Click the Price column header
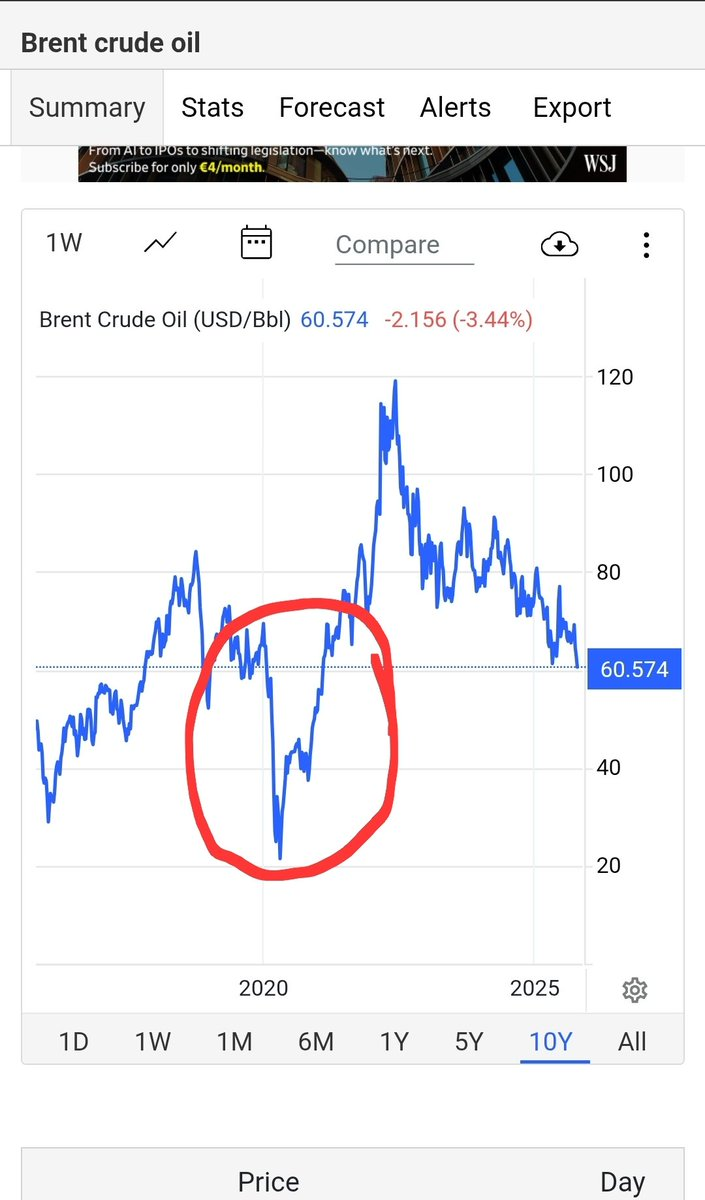 click(268, 1183)
